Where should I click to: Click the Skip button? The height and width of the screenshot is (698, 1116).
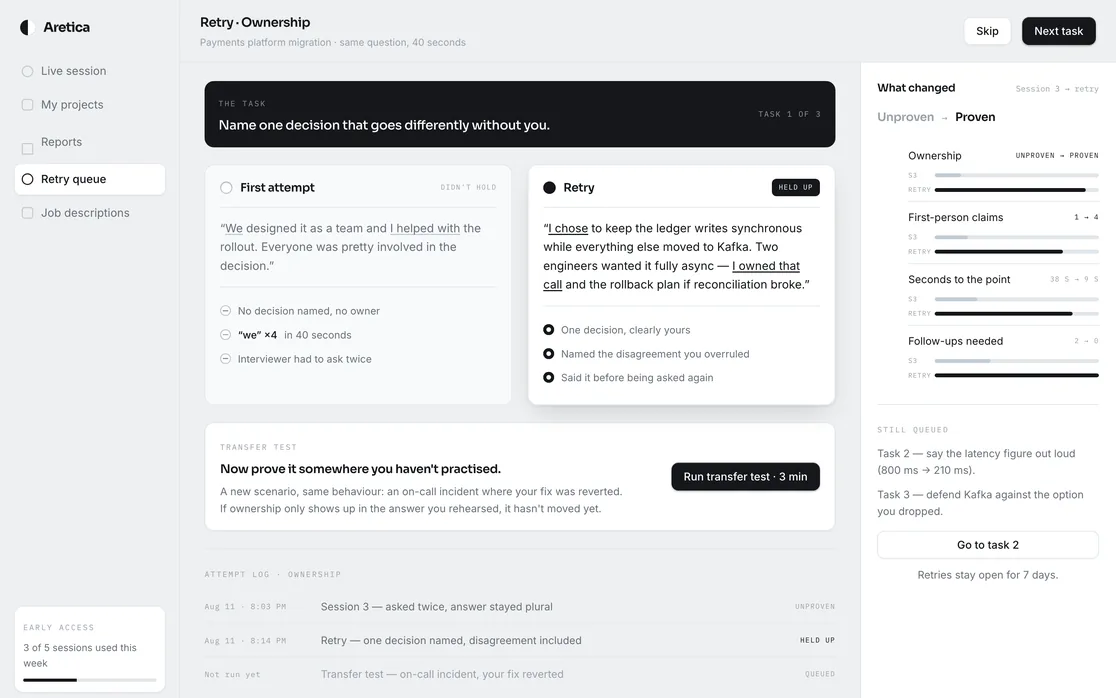(987, 31)
